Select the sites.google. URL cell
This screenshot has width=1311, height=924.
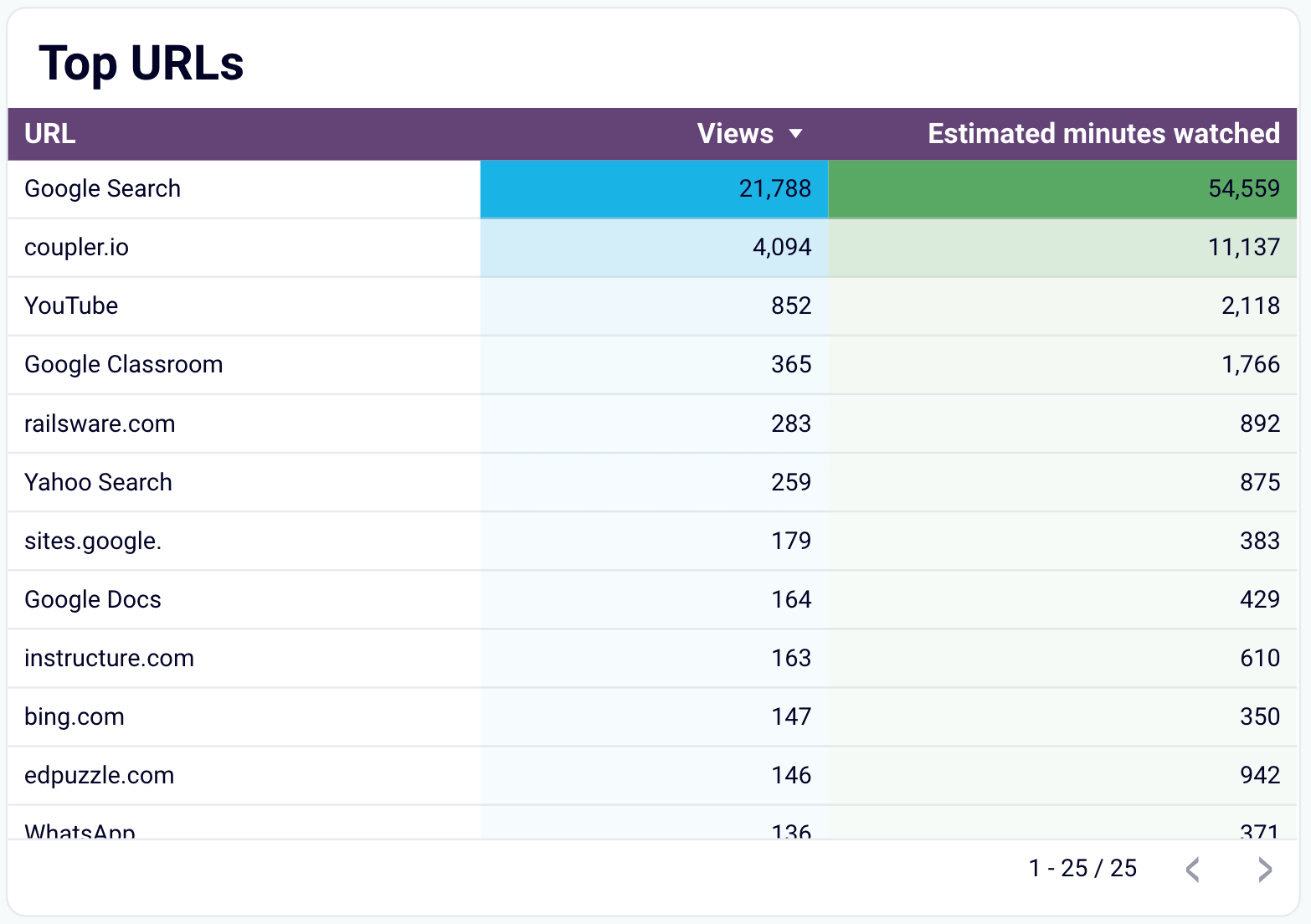pyautogui.click(x=244, y=541)
